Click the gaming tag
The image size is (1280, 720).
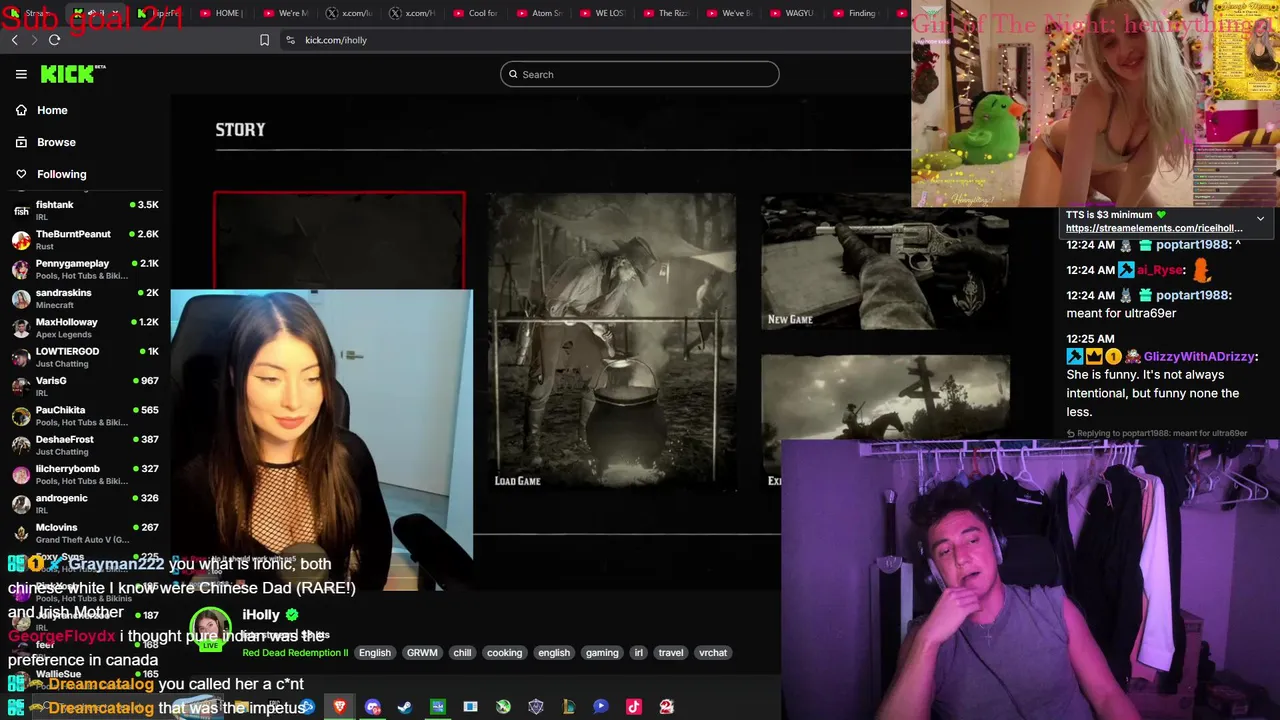tap(602, 653)
